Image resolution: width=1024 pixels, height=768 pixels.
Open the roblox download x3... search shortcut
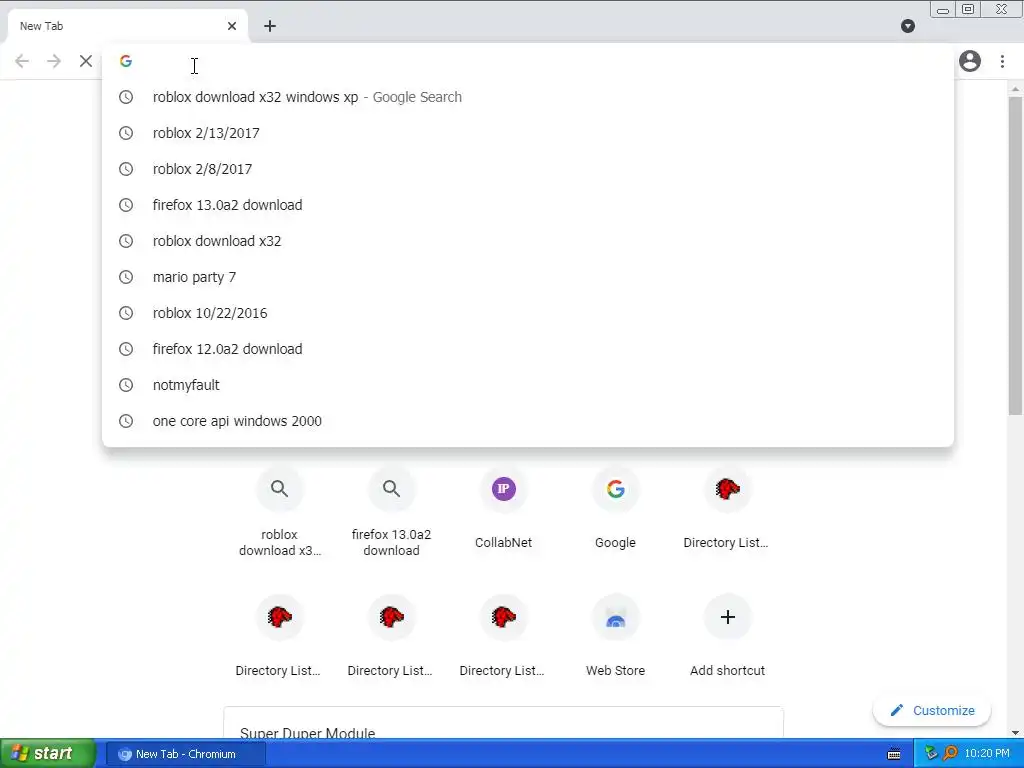pos(280,513)
